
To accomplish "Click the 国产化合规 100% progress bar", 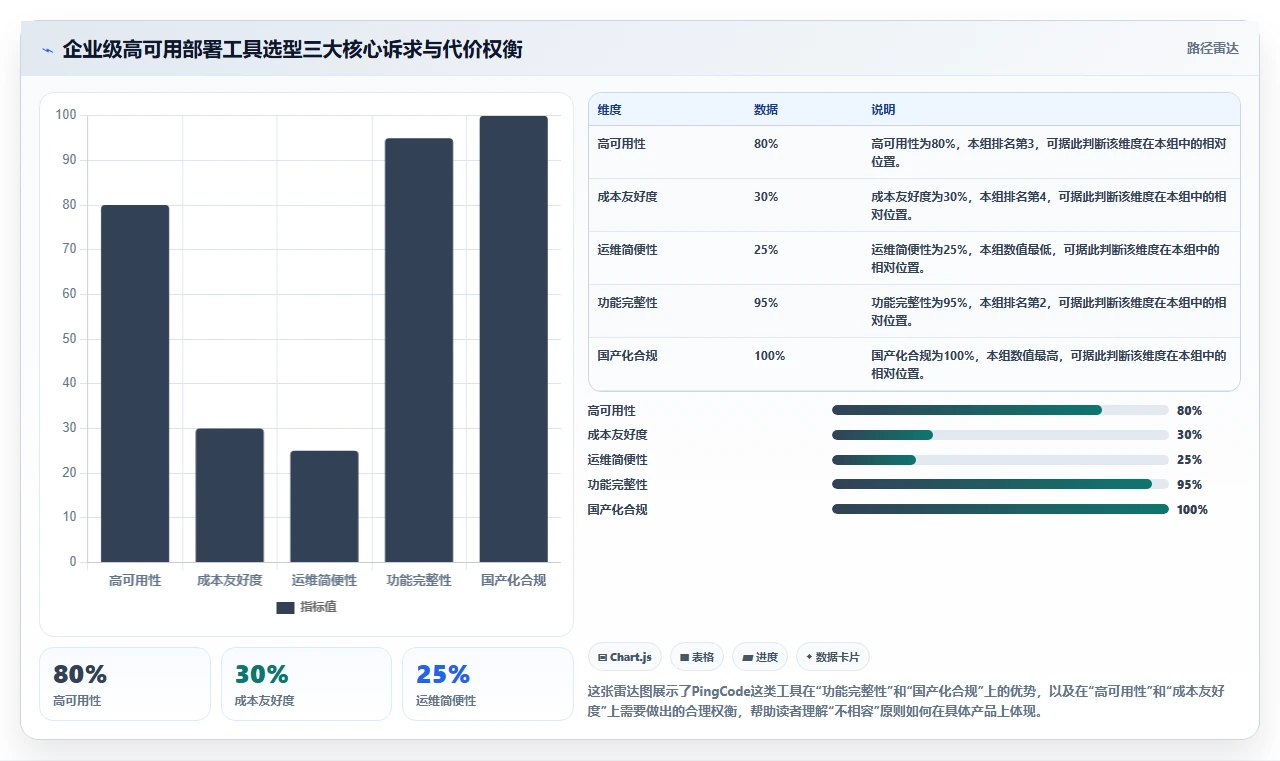I will coord(1000,510).
